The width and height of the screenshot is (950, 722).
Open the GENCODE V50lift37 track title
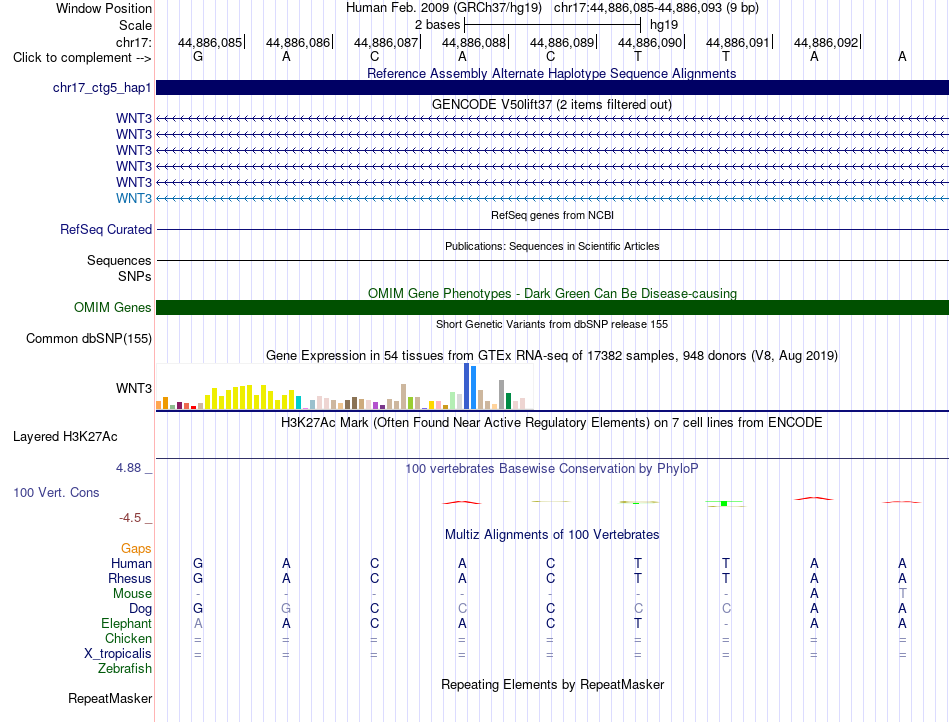tap(552, 104)
